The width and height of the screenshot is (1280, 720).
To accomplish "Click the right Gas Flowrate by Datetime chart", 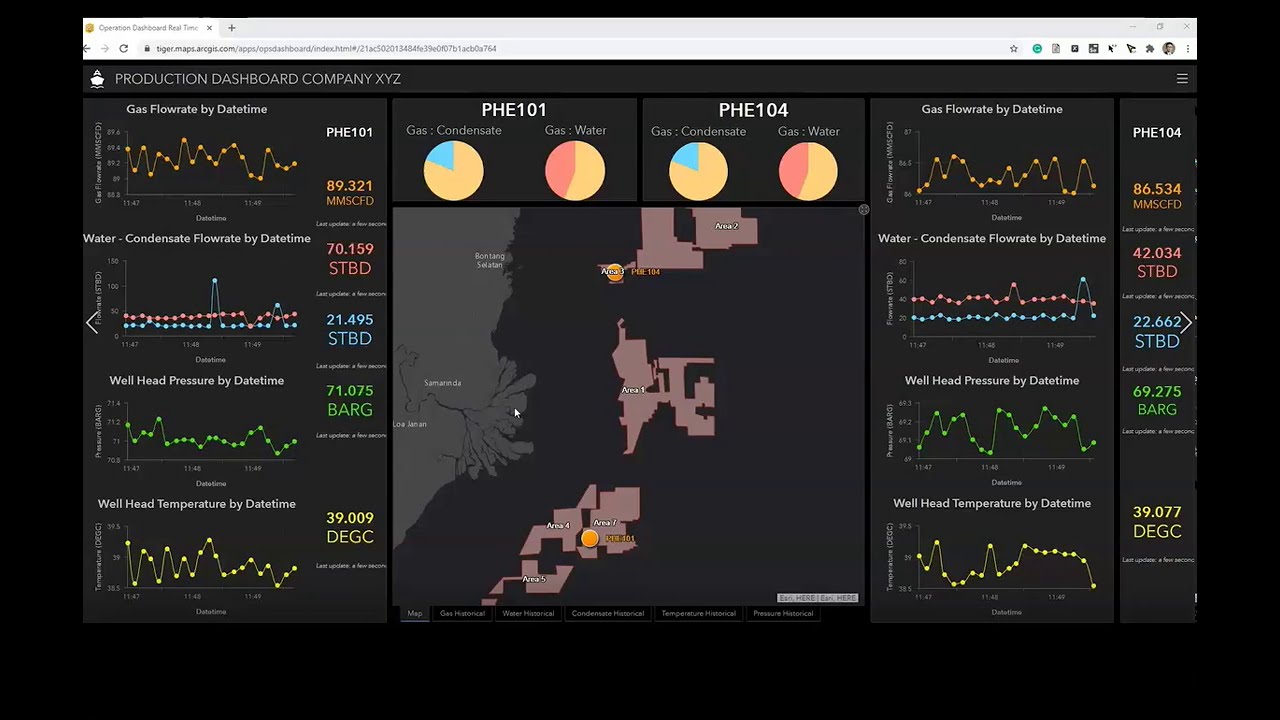I will 992,165.
